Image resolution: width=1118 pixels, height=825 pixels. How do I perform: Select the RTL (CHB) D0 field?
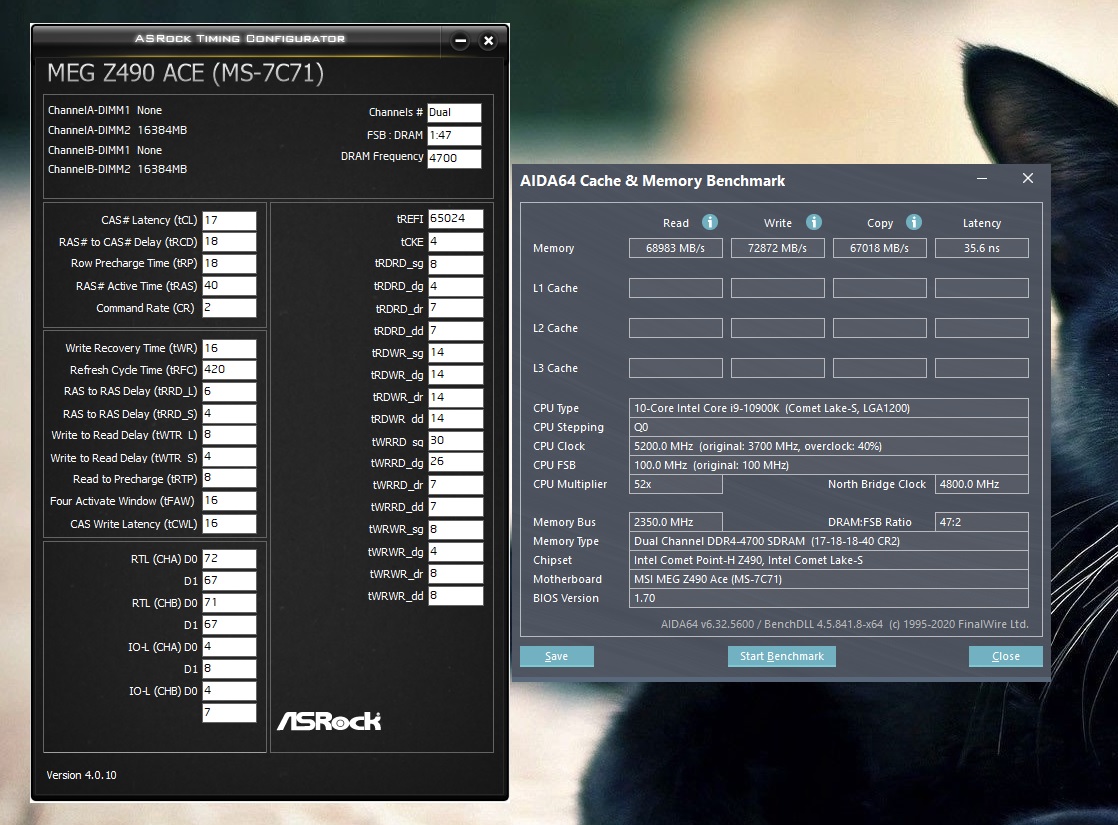click(229, 603)
